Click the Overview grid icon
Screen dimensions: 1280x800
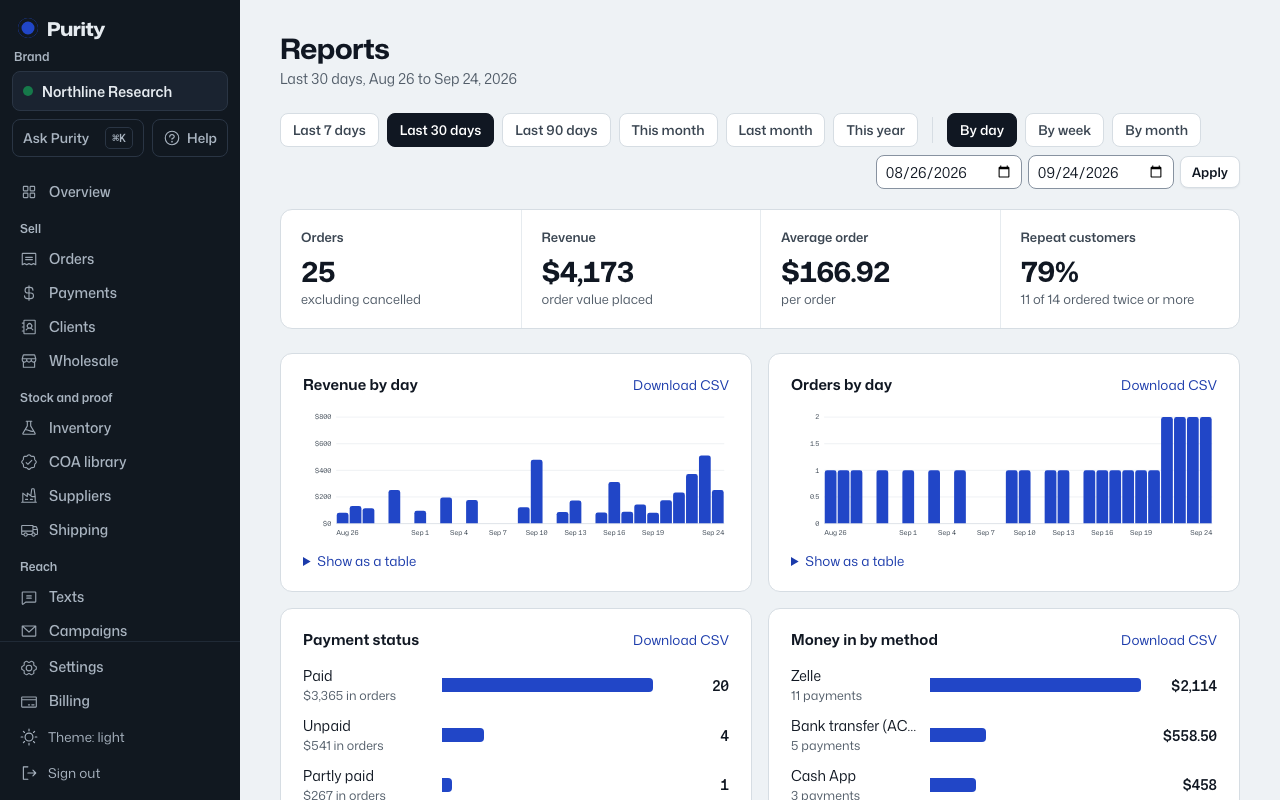pyautogui.click(x=29, y=192)
